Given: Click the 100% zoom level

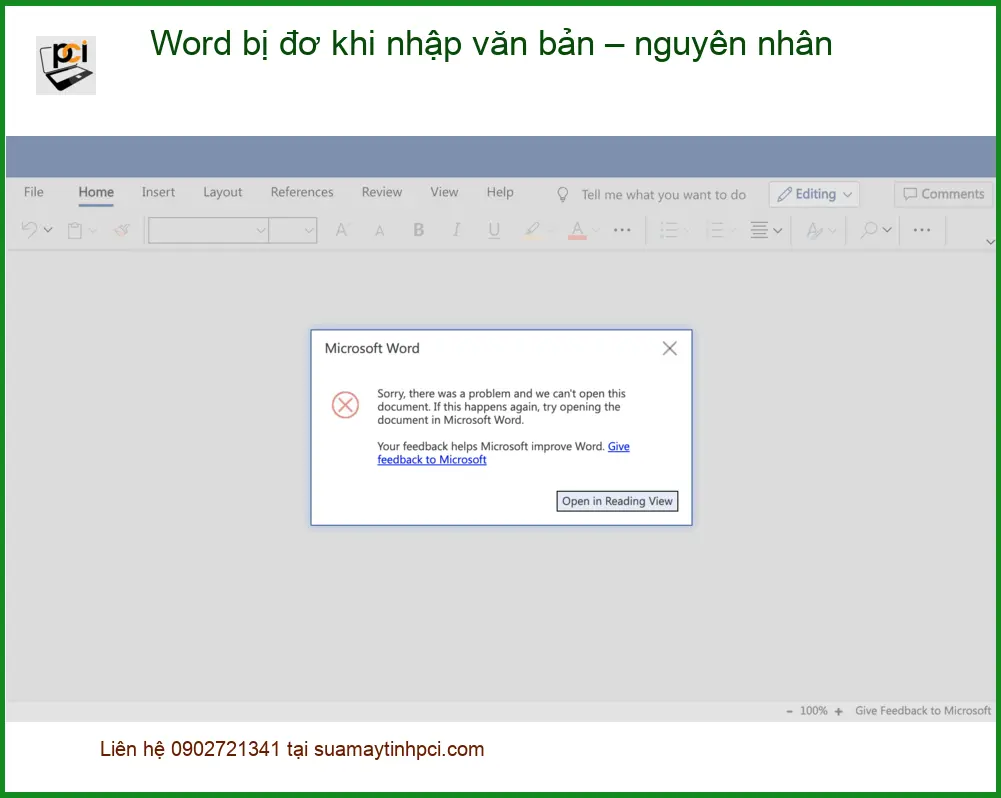Looking at the screenshot, I should pyautogui.click(x=814, y=711).
